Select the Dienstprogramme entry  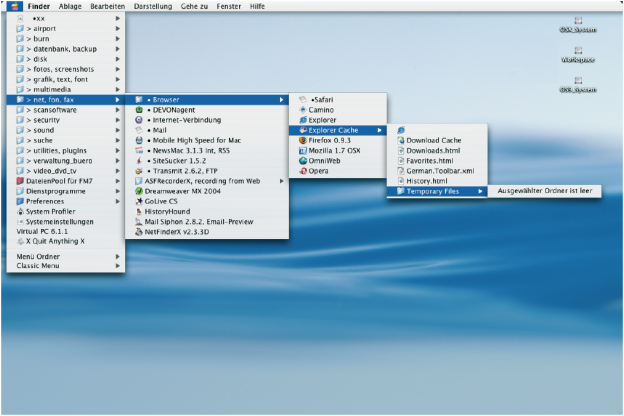click(66, 191)
